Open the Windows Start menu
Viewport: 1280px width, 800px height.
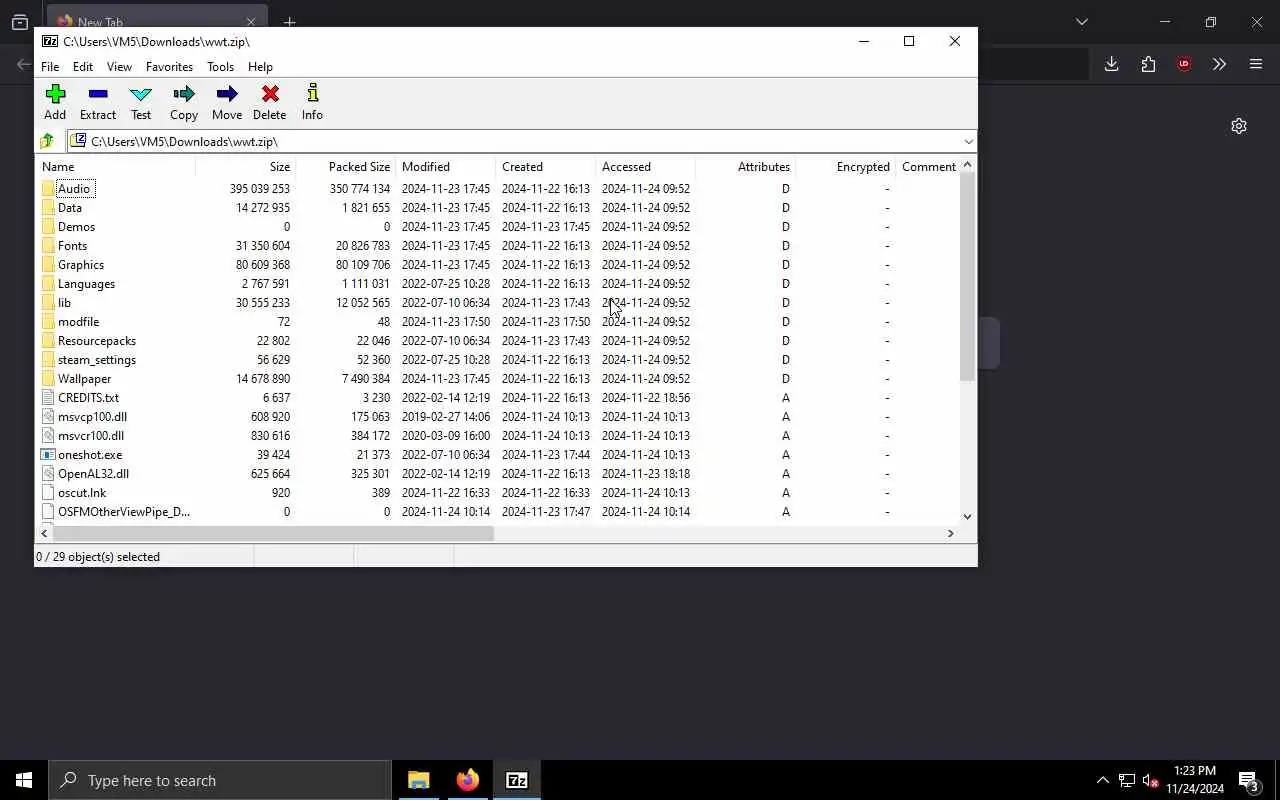[x=24, y=780]
